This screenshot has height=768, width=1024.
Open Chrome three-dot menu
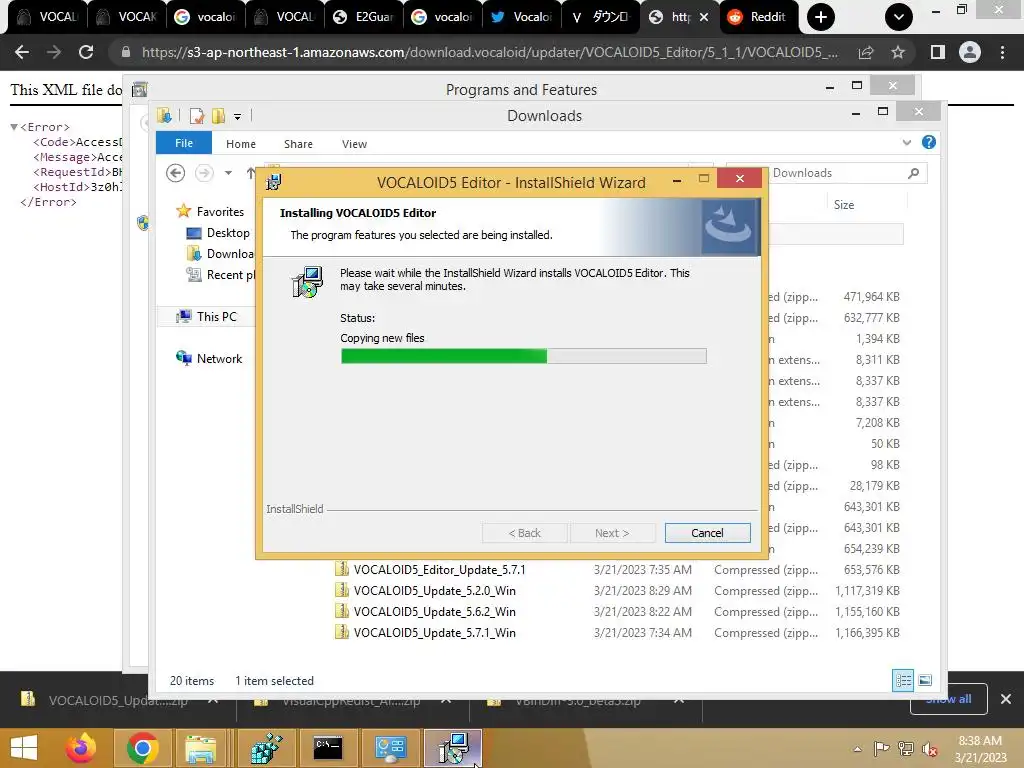(1002, 52)
